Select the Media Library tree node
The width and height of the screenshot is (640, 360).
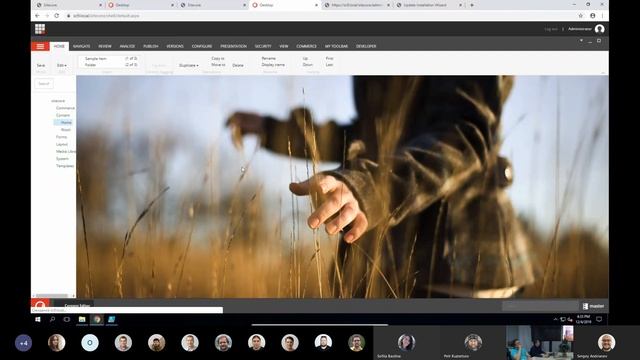(x=66, y=151)
